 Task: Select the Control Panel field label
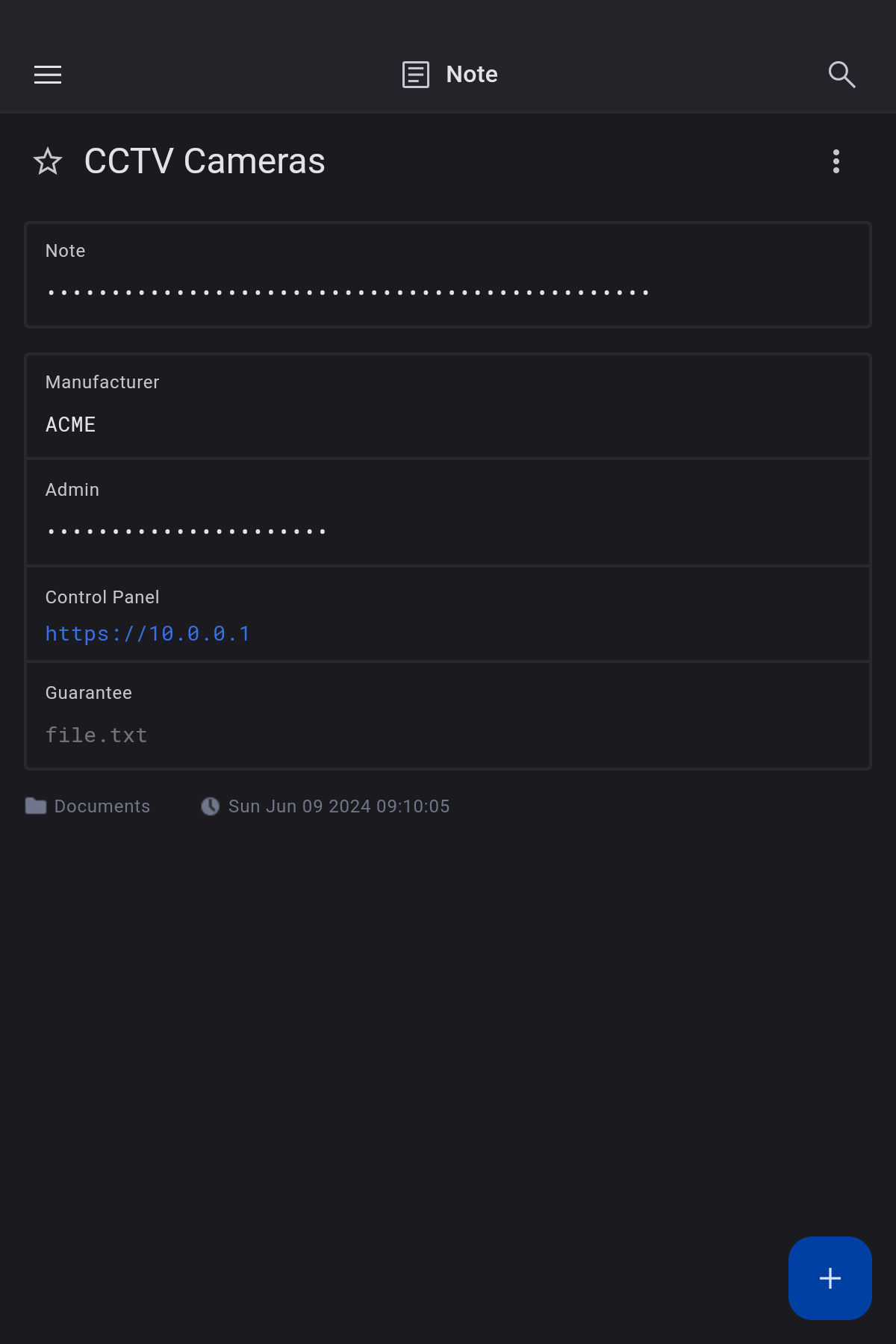click(x=102, y=597)
